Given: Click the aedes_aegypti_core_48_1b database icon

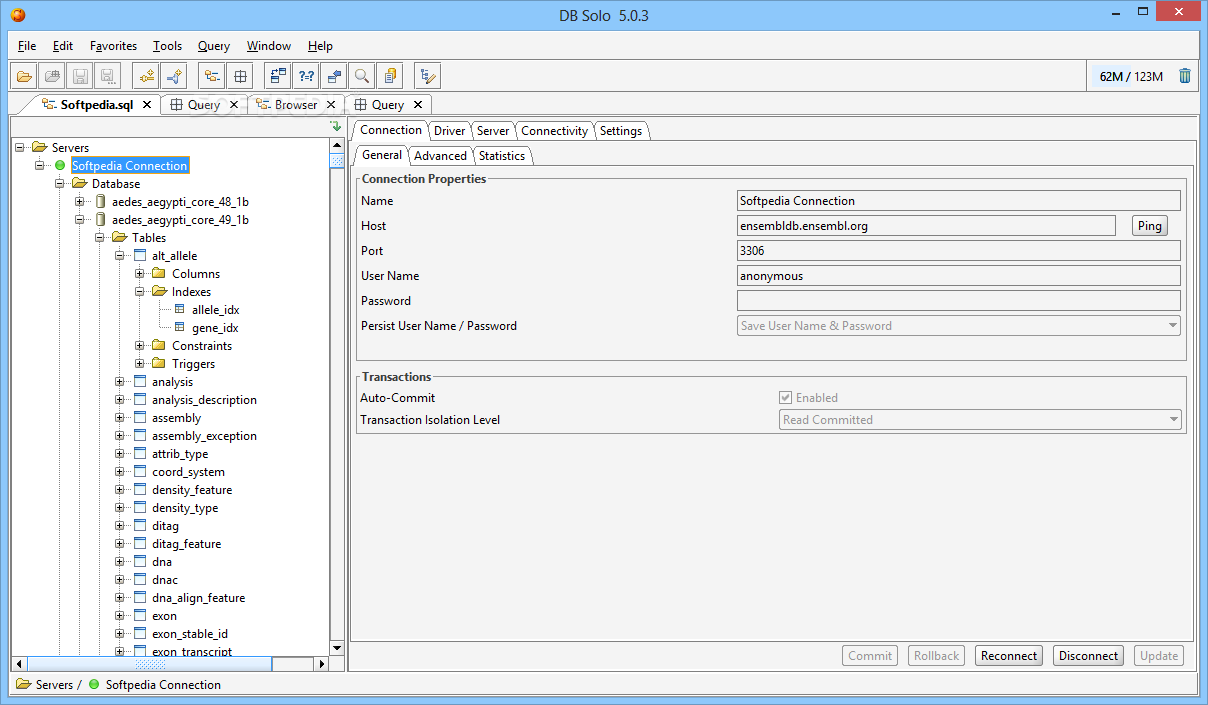Looking at the screenshot, I should 100,202.
